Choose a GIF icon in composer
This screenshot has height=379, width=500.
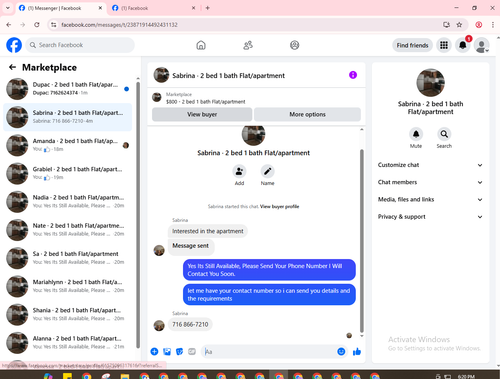(192, 351)
